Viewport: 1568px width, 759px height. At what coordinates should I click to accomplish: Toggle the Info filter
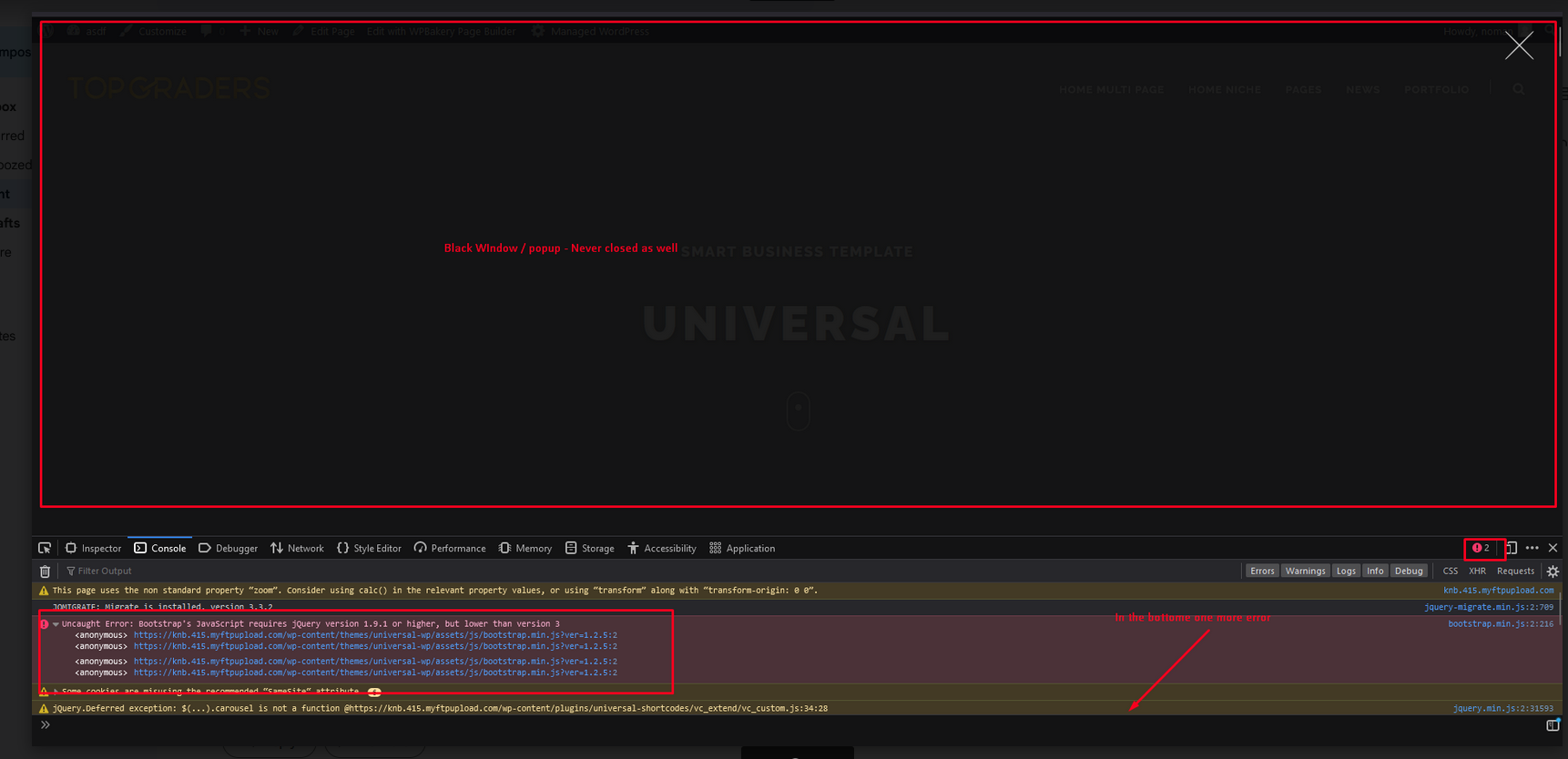tap(1375, 572)
